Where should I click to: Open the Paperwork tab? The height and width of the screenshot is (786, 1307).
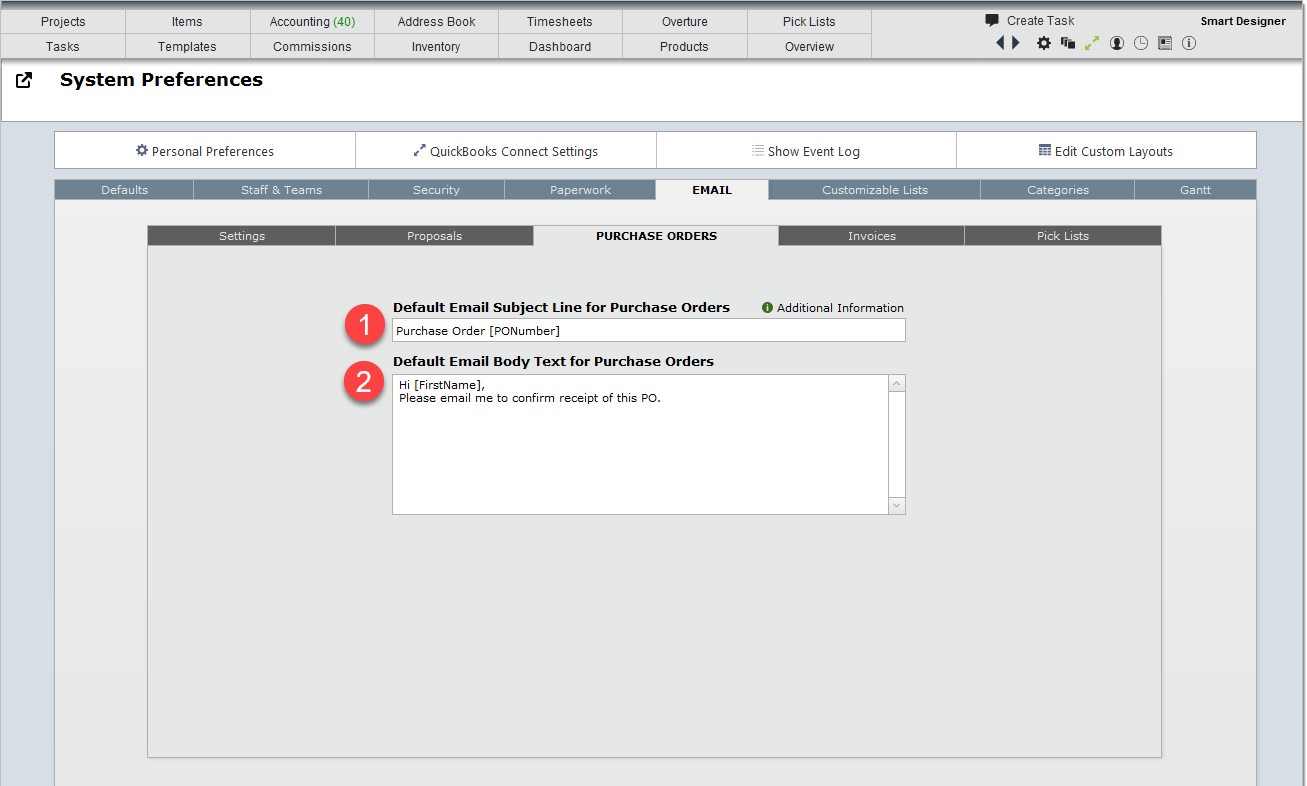tap(581, 190)
